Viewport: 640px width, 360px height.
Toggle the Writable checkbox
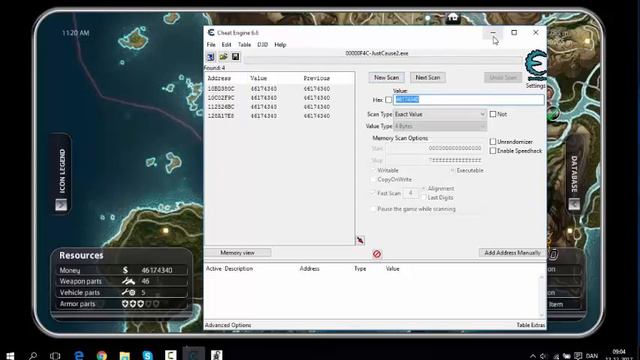(373, 170)
